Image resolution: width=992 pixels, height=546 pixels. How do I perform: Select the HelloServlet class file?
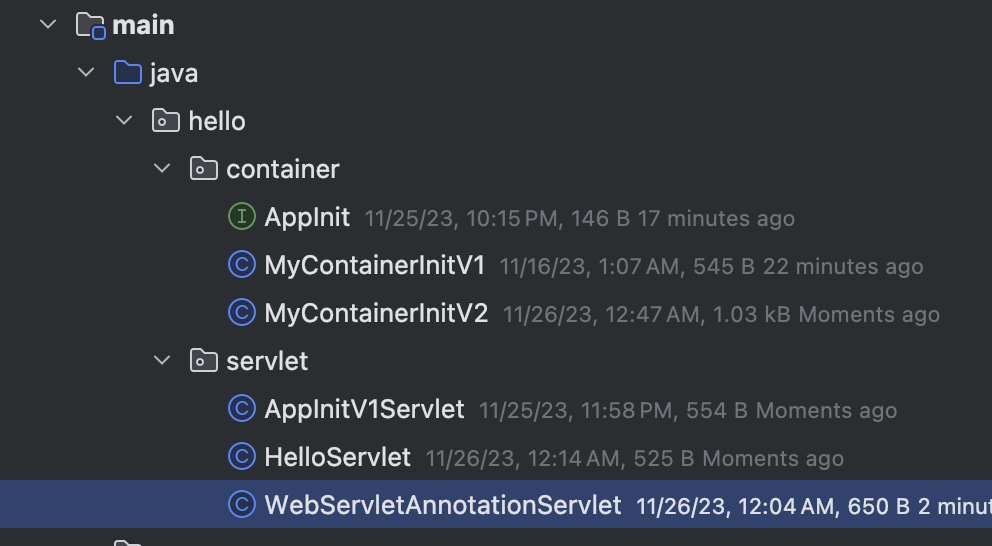point(337,457)
